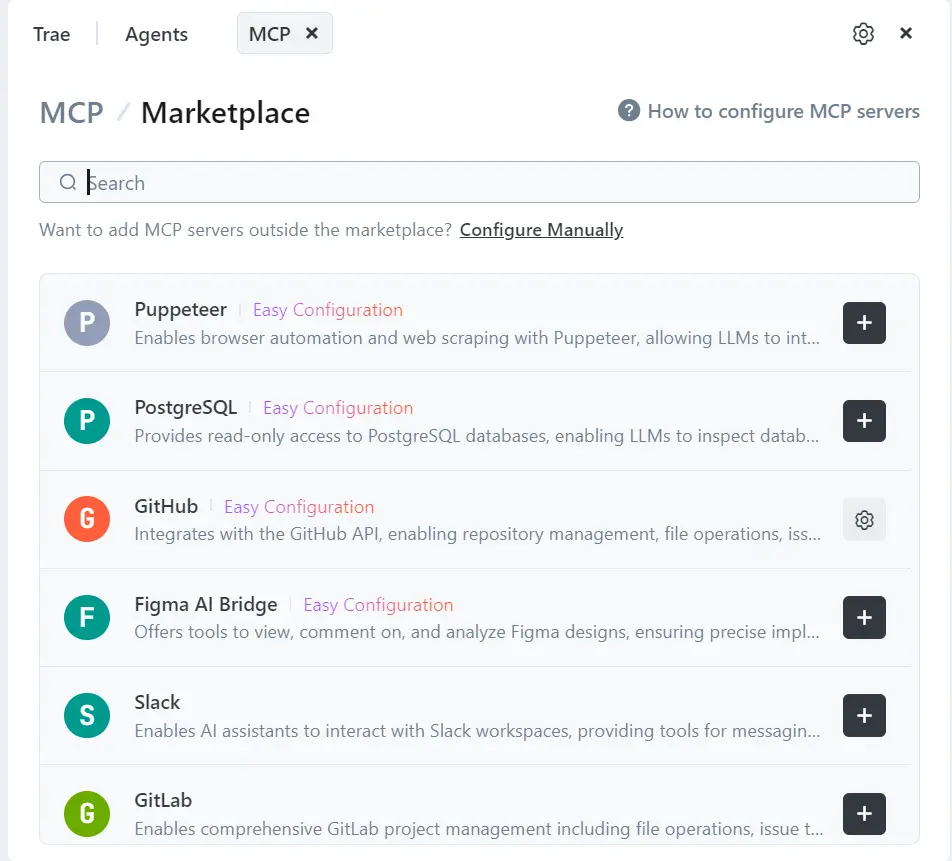Viewport: 952px width, 861px height.
Task: Click PostgreSQL's Easy Configuration label
Action: (338, 408)
